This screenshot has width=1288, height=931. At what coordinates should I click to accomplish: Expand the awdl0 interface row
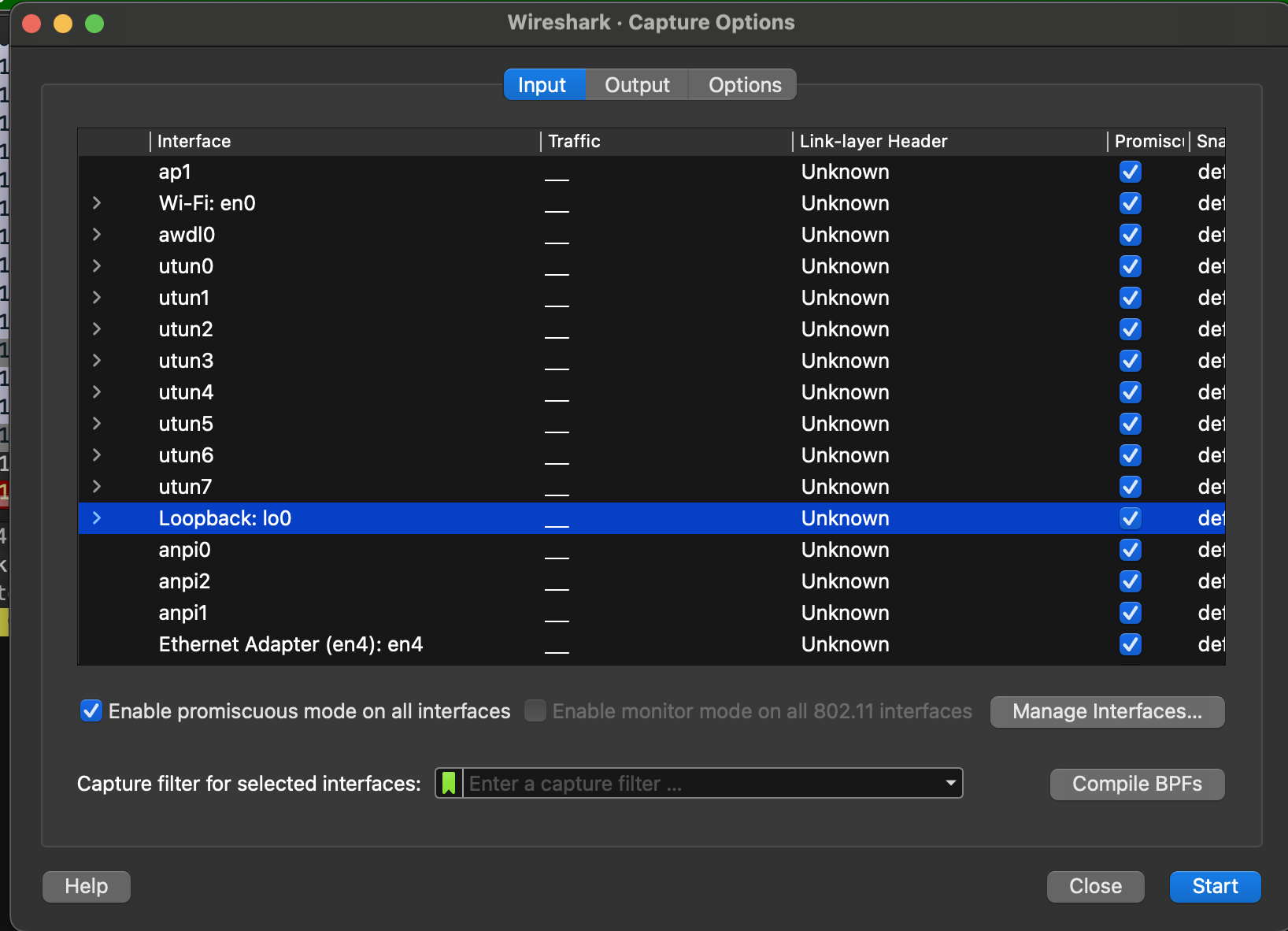[97, 235]
